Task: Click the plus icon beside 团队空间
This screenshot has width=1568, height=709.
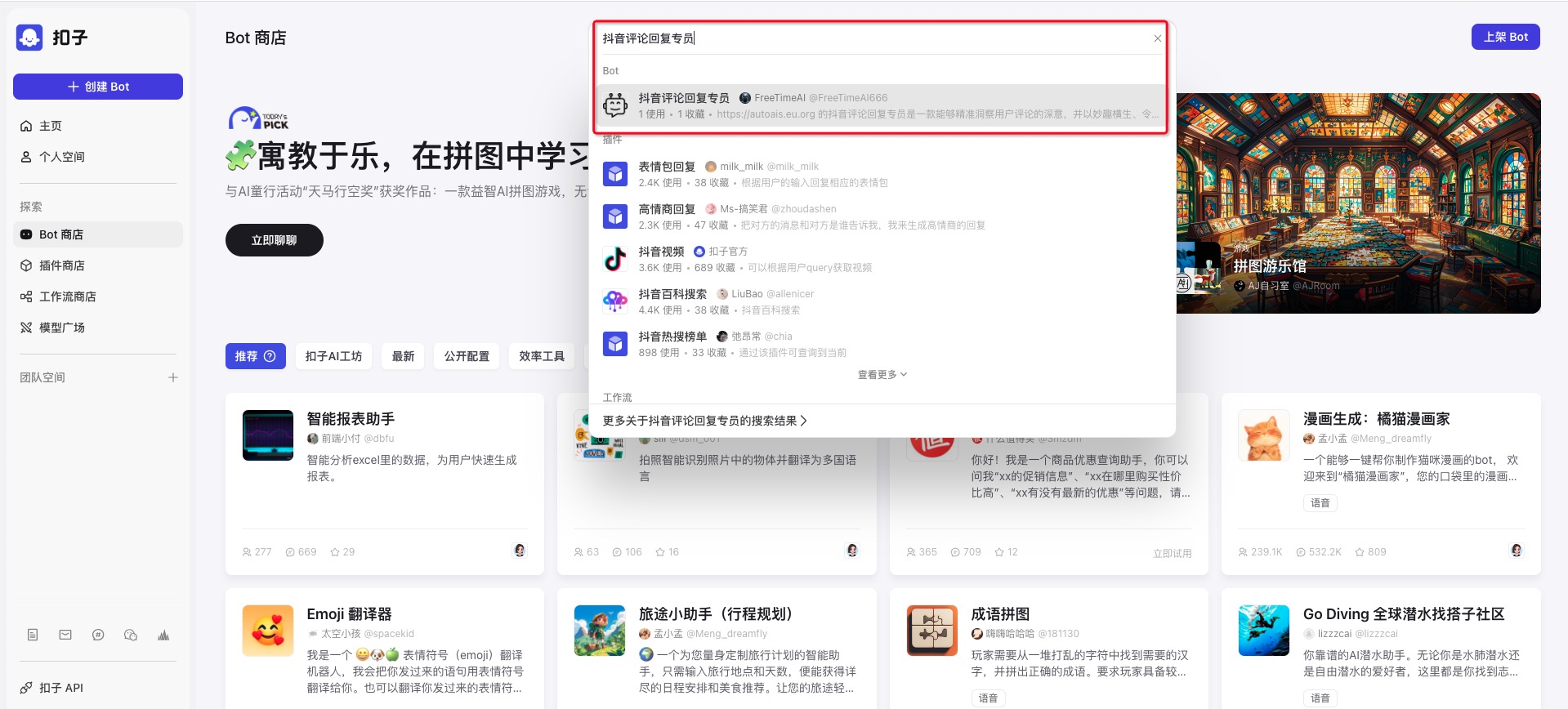Action: [x=172, y=377]
